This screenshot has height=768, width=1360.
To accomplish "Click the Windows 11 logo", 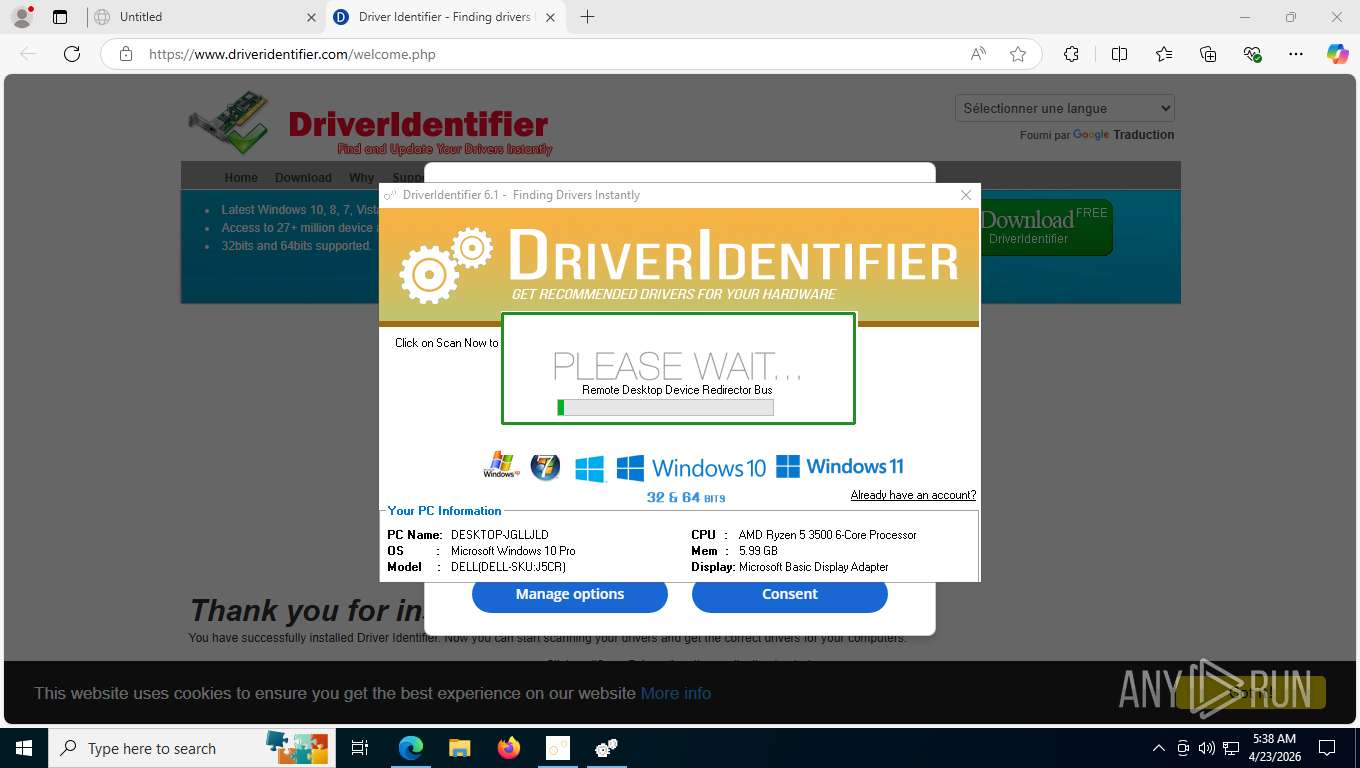I will [840, 466].
